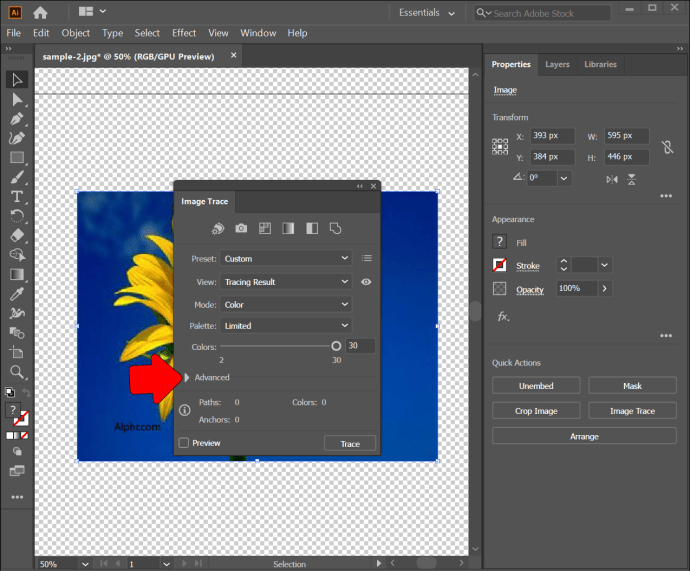
Task: Click the Auto-Color preset icon in Image Trace
Action: (x=218, y=228)
